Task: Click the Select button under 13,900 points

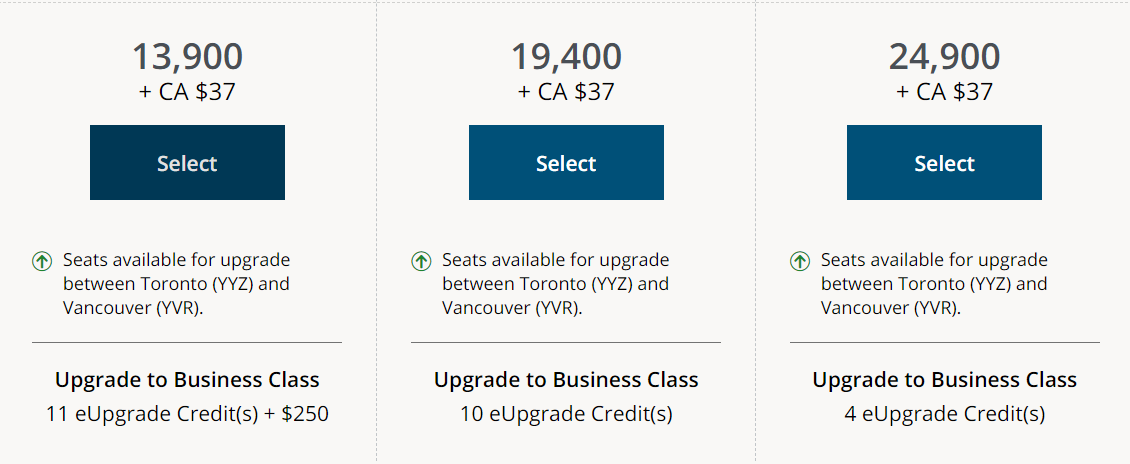Action: click(187, 163)
